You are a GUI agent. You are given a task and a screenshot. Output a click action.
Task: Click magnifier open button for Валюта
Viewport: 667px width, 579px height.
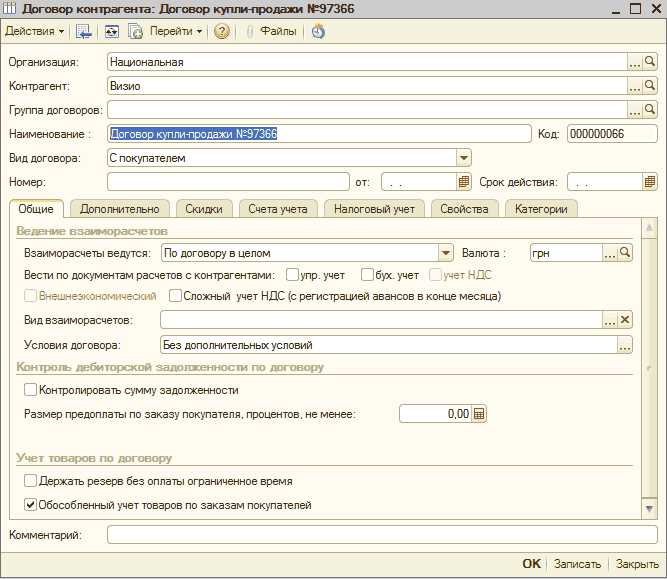pos(624,253)
